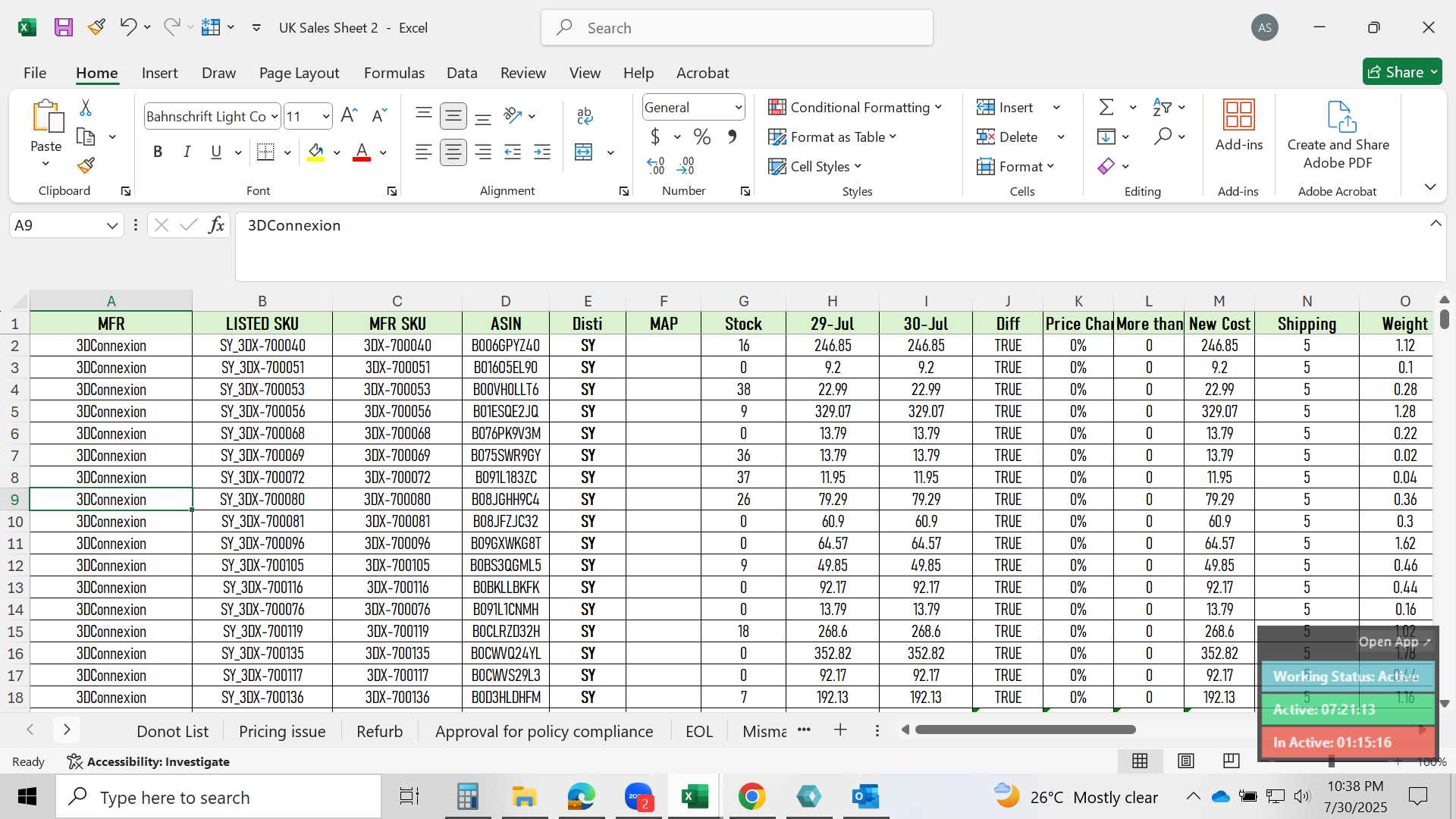Open the font name dropdown
This screenshot has width=1456, height=819.
pos(275,116)
